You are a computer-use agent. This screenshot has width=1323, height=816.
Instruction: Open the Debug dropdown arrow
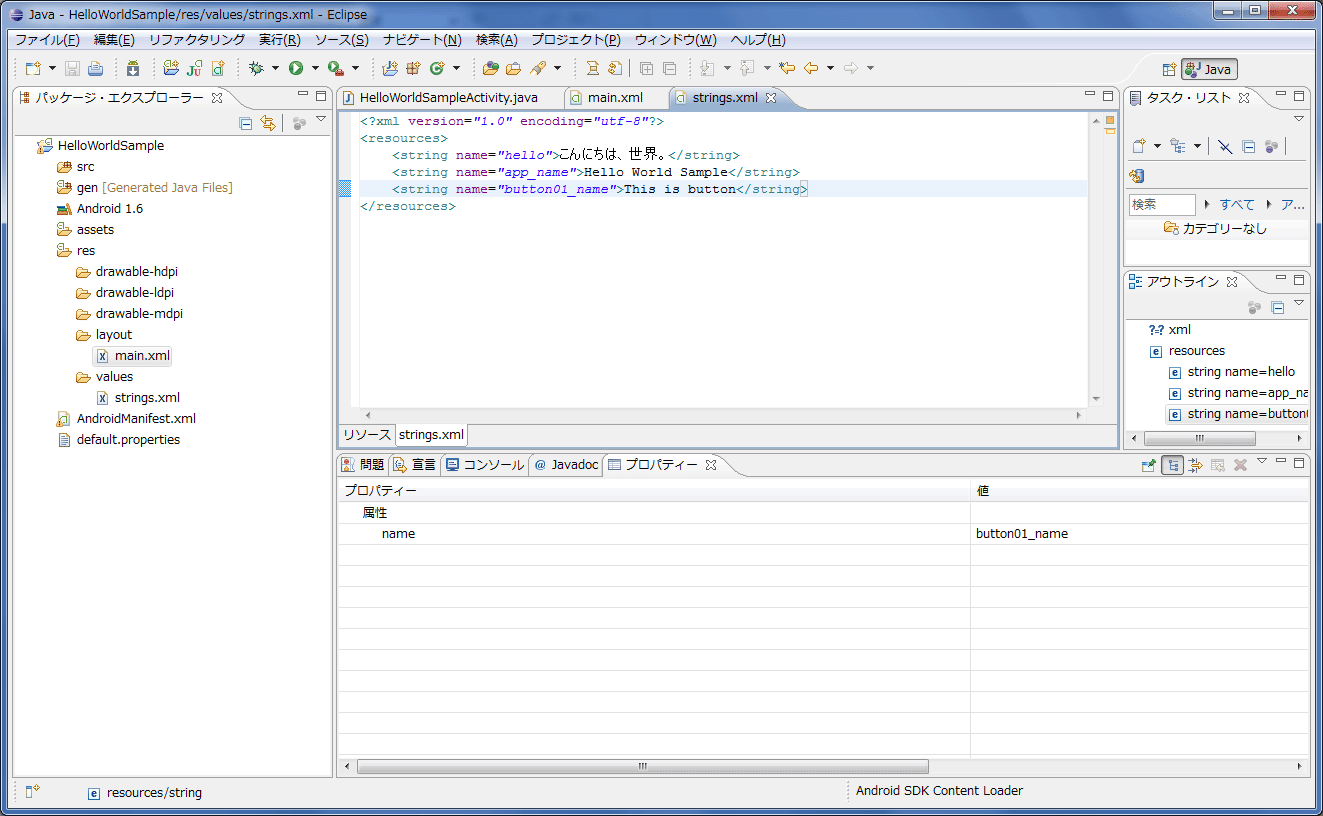[x=275, y=68]
